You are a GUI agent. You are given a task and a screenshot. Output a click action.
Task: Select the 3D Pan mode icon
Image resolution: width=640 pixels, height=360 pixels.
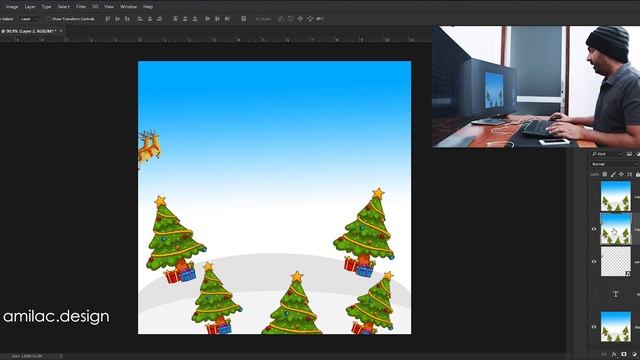(300, 19)
